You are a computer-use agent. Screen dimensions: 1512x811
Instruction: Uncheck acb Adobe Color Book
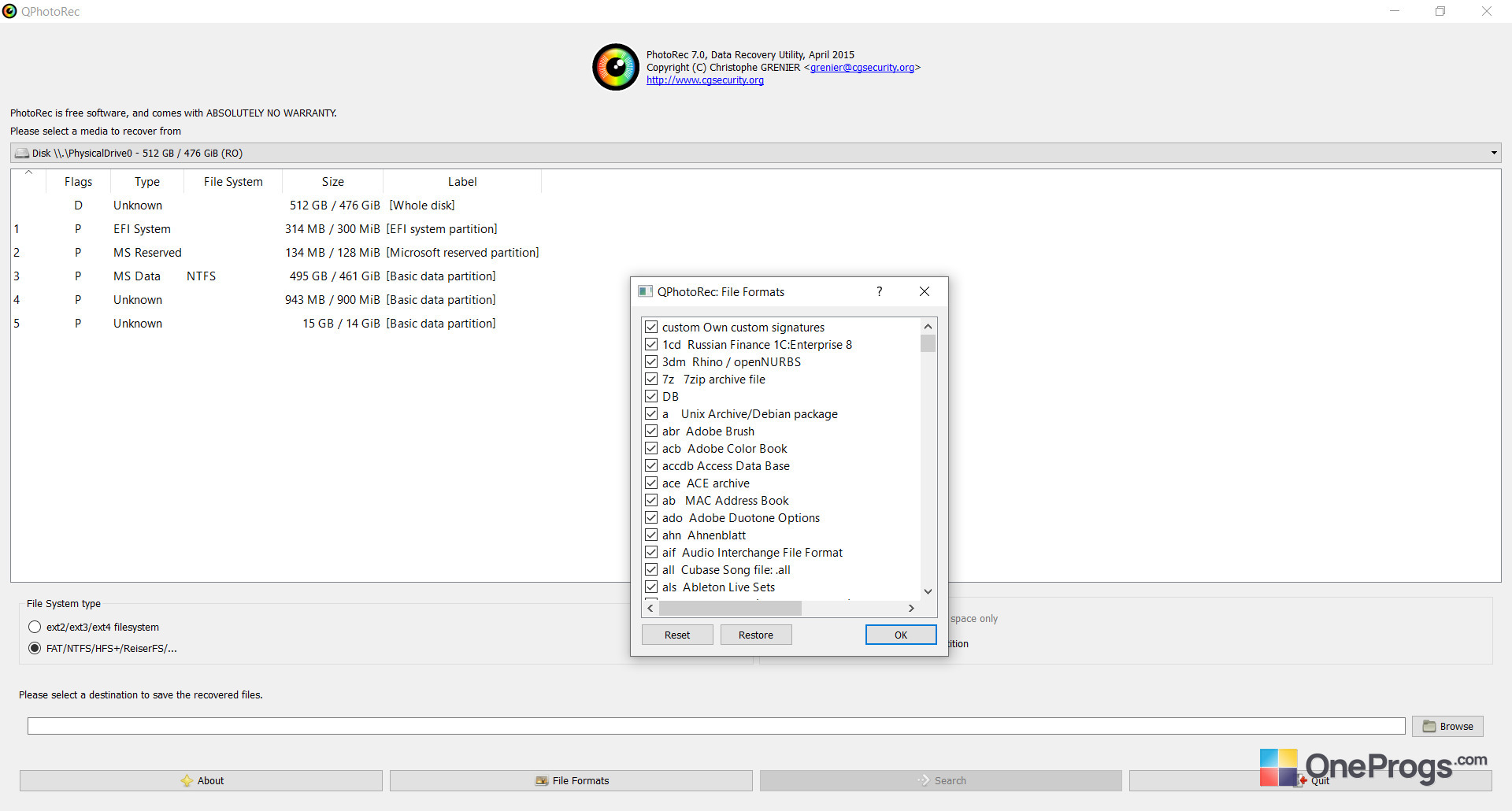(651, 448)
